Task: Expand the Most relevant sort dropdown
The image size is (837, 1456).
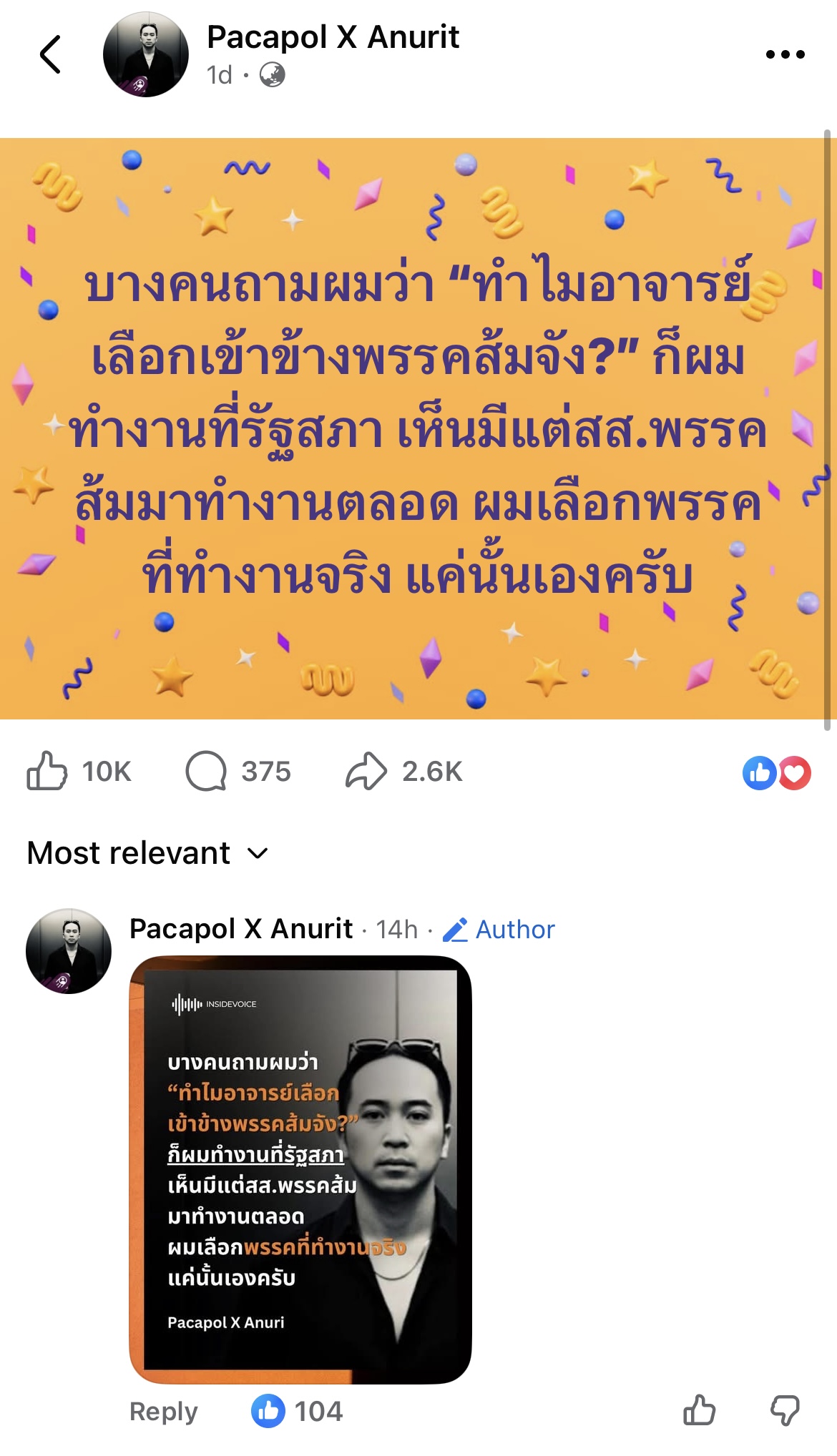Action: coord(147,853)
